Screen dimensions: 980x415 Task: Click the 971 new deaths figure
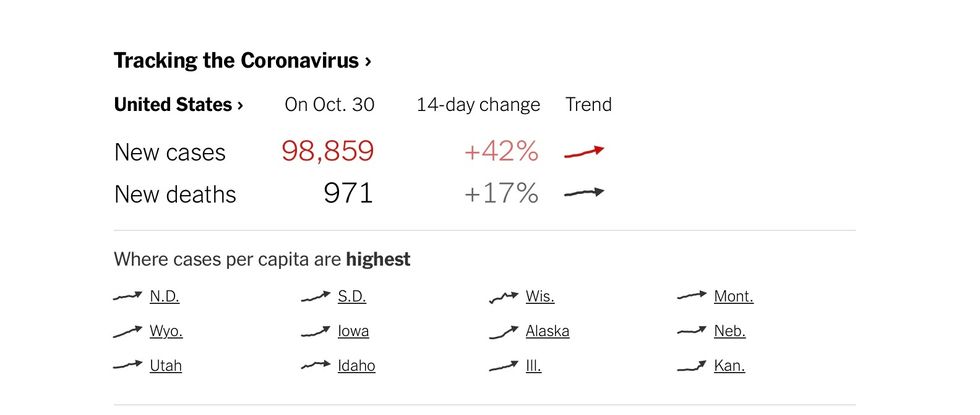pos(348,193)
